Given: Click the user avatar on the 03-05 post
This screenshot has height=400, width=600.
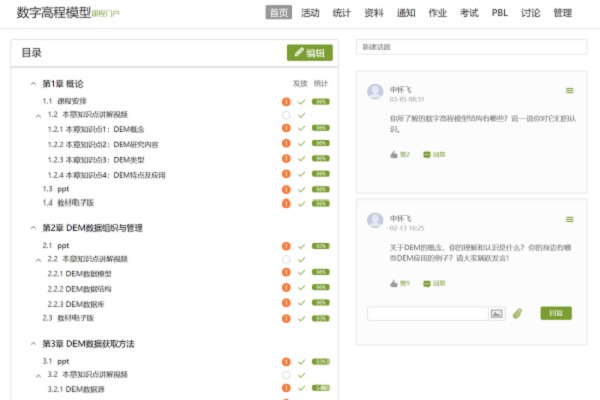Looking at the screenshot, I should coord(375,92).
